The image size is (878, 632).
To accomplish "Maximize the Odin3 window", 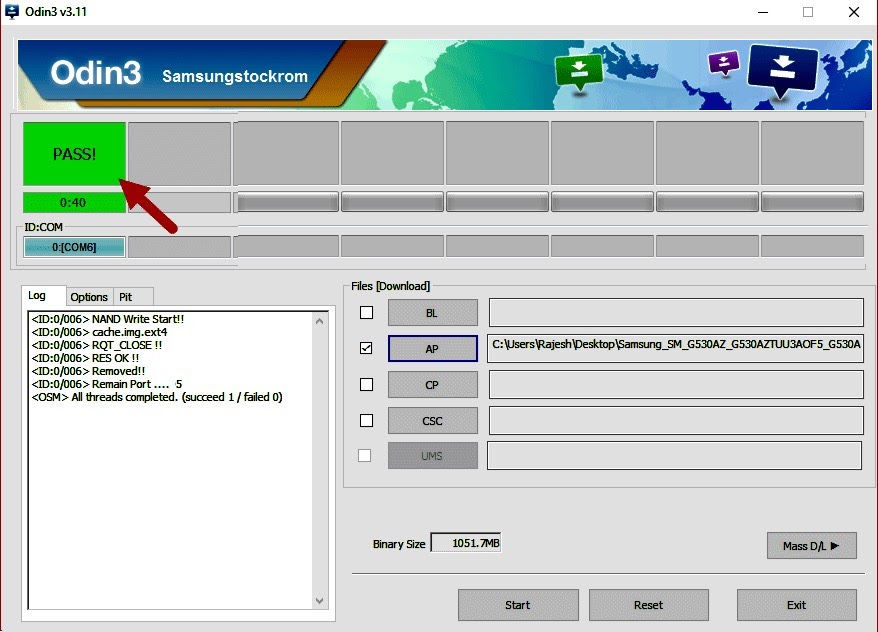I will pyautogui.click(x=807, y=12).
